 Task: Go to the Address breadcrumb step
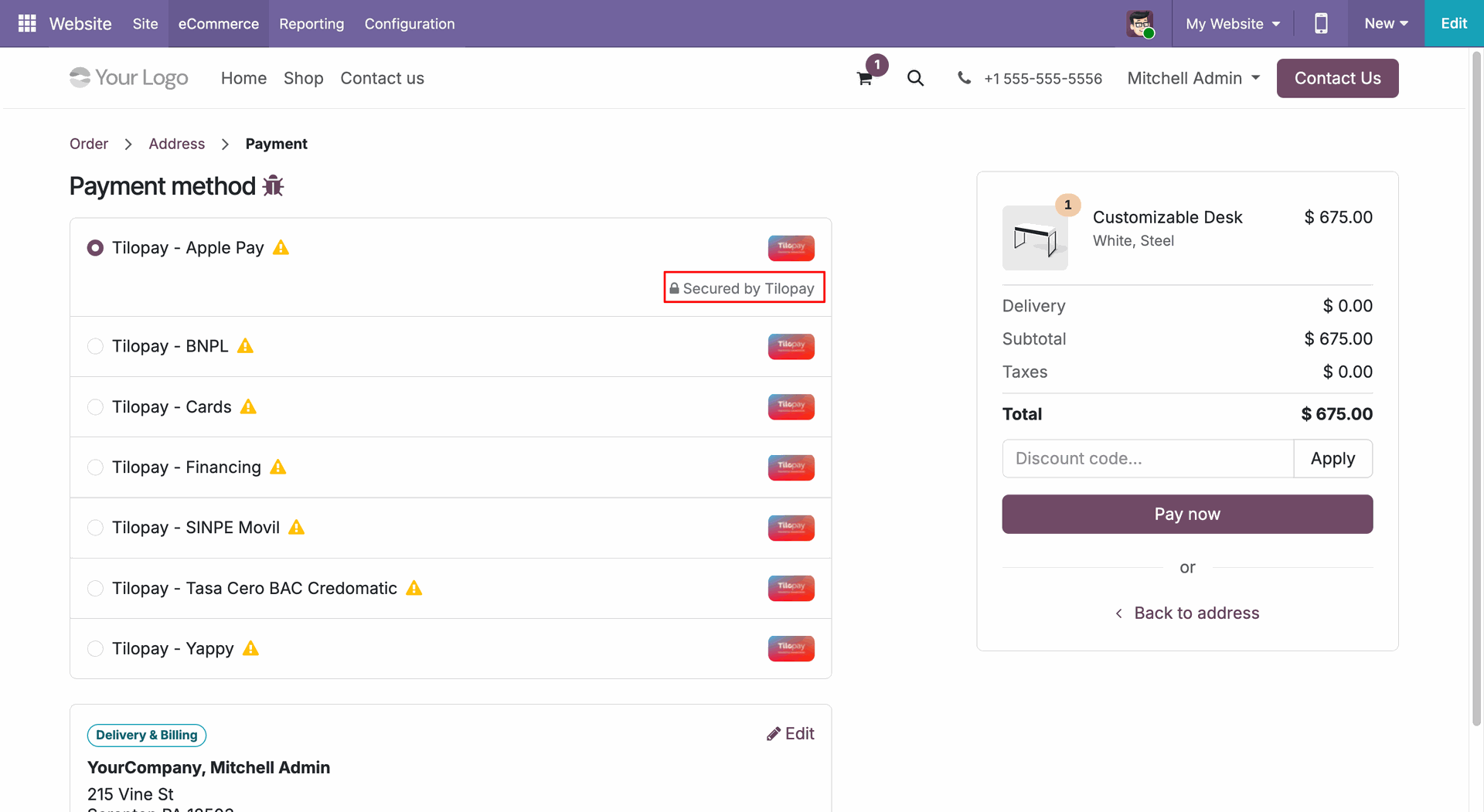[x=177, y=144]
